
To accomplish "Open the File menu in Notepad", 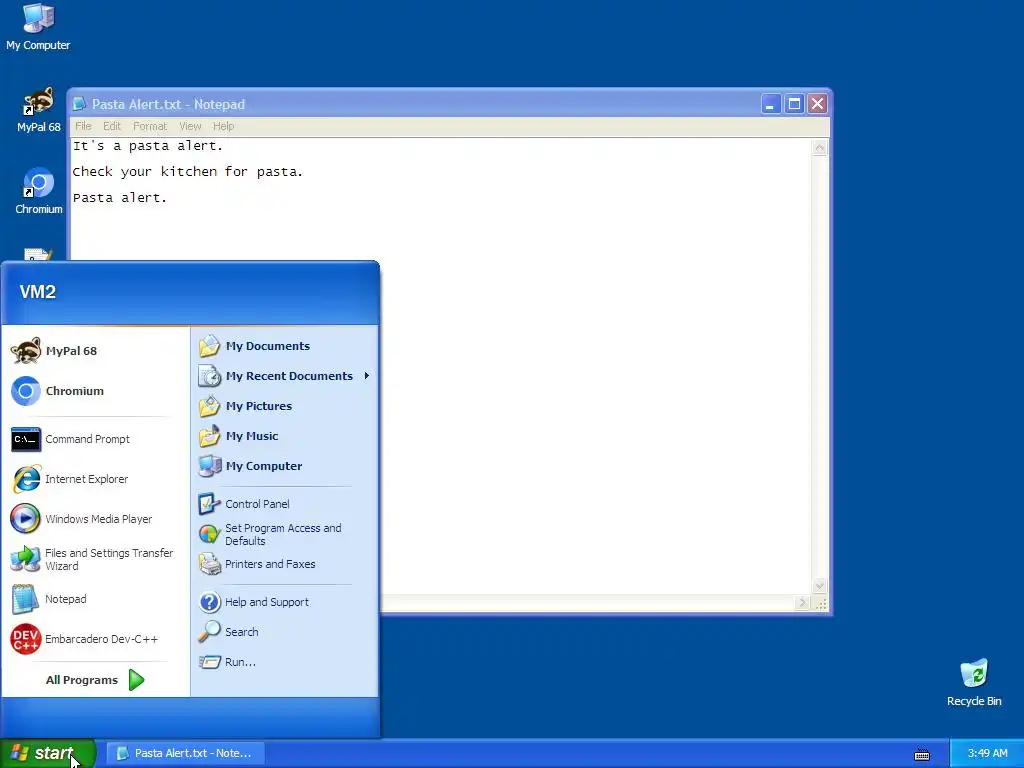I will 83,127.
